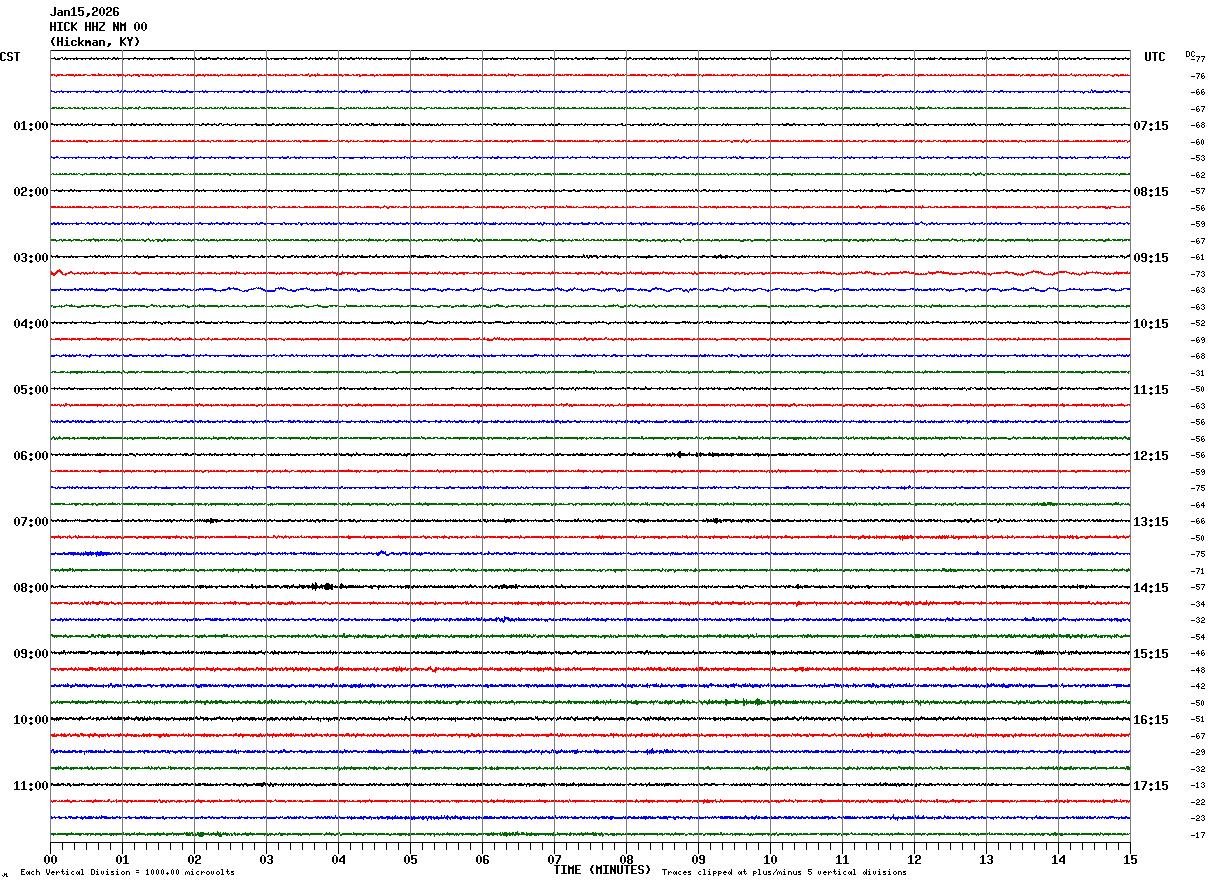This screenshot has width=1210, height=886.
Task: Click the 12:15 UTC time label
Action: pos(1151,456)
